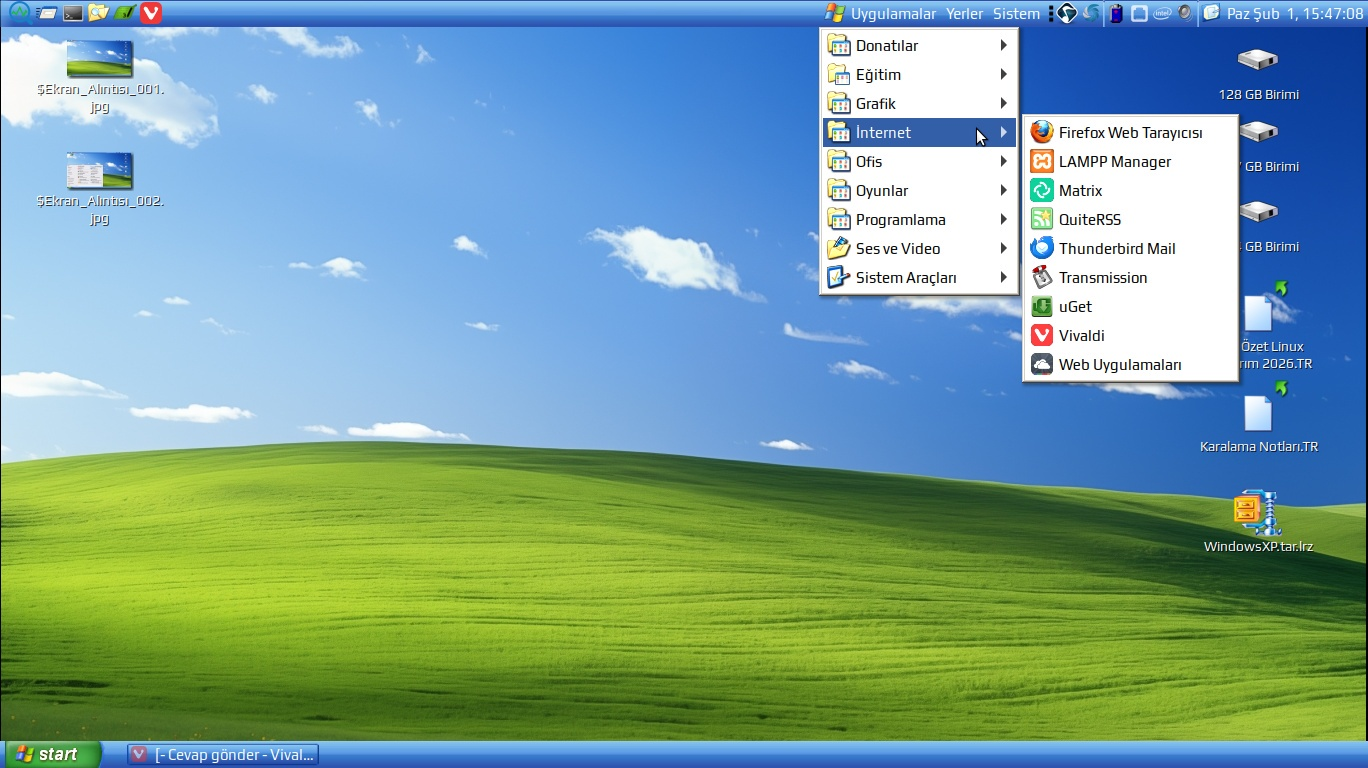Open the folder search launcher in top panel

click(98, 13)
